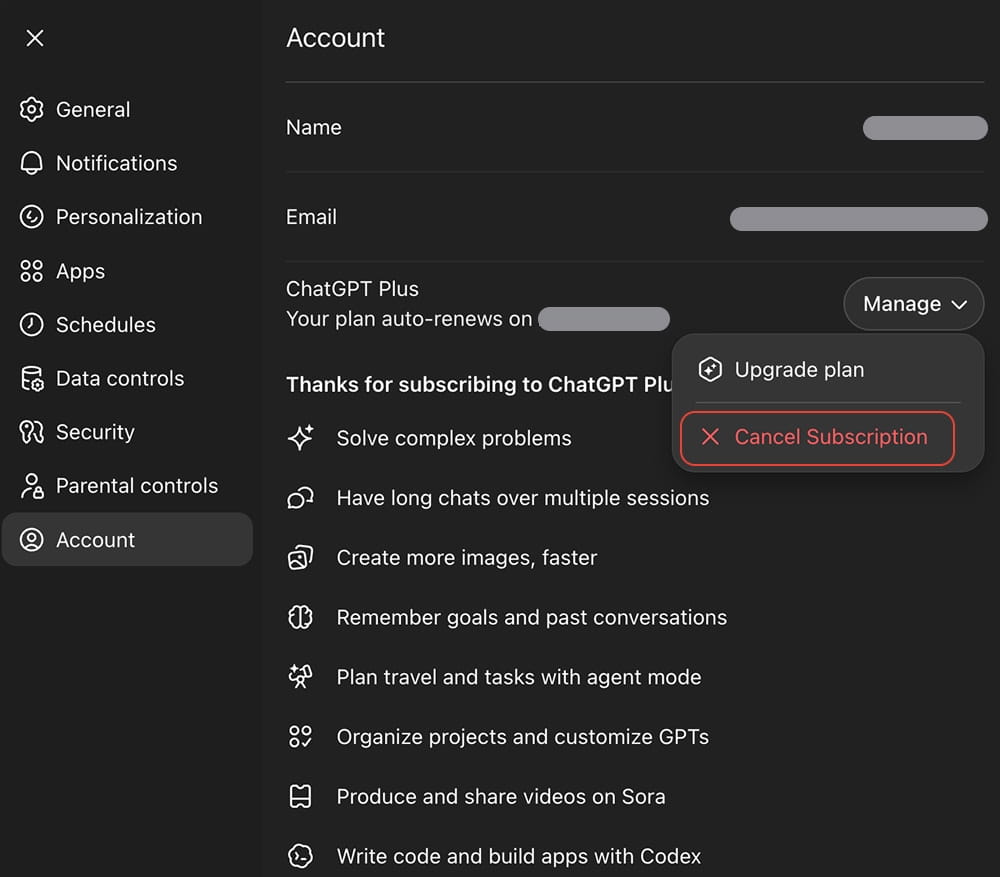1000x877 pixels.
Task: Click the icon beside Organize projects
Action: coord(300,737)
